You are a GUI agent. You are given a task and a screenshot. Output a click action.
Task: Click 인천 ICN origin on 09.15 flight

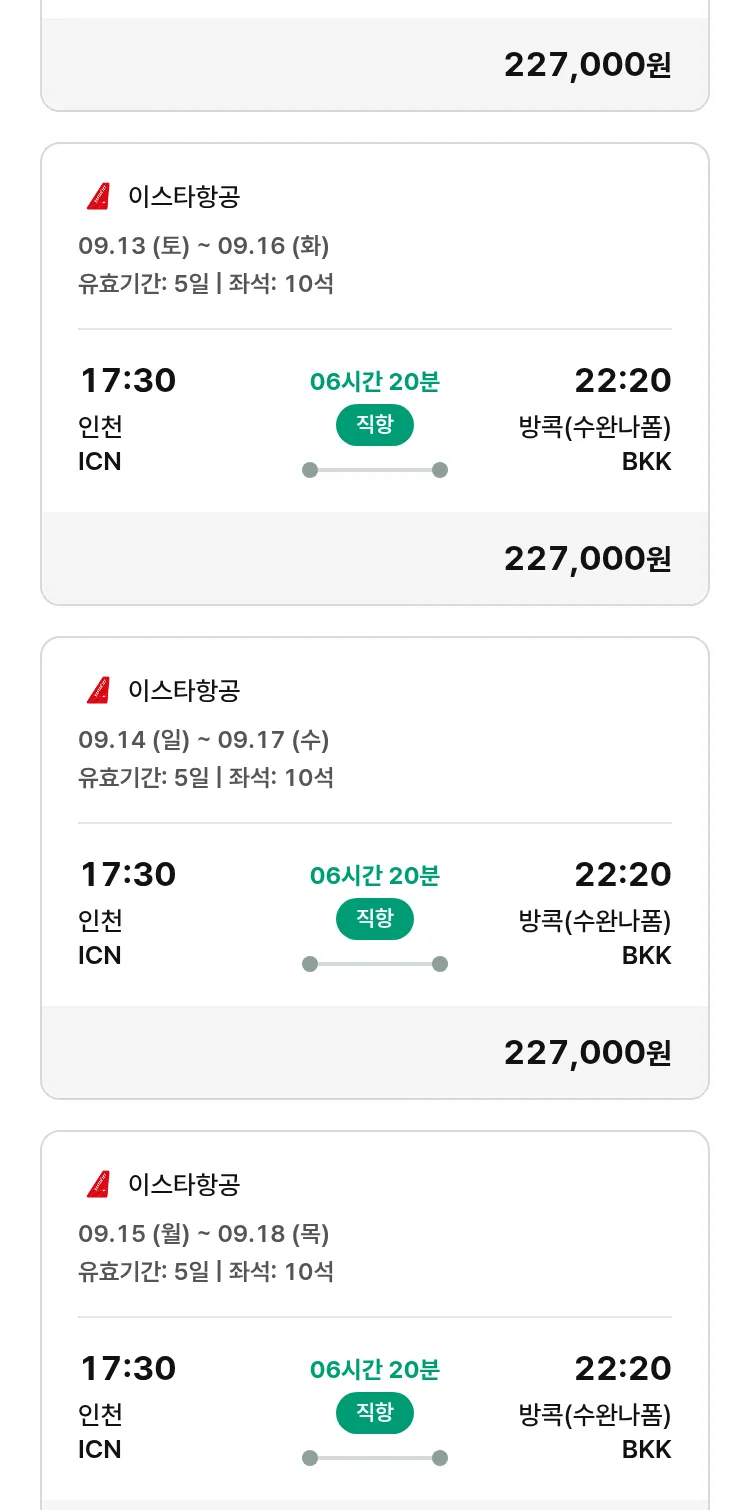coord(100,1431)
